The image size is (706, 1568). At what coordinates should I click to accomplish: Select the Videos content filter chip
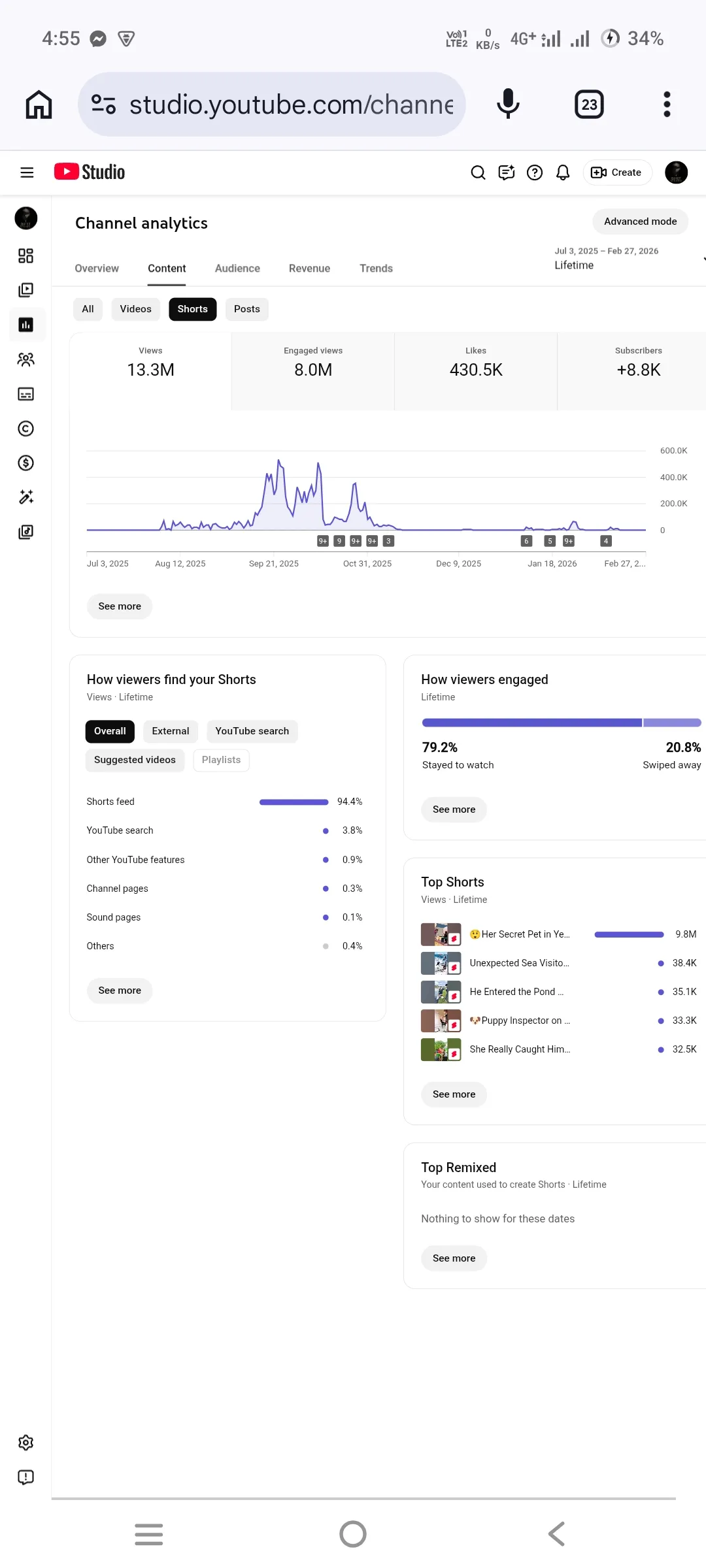(135, 309)
